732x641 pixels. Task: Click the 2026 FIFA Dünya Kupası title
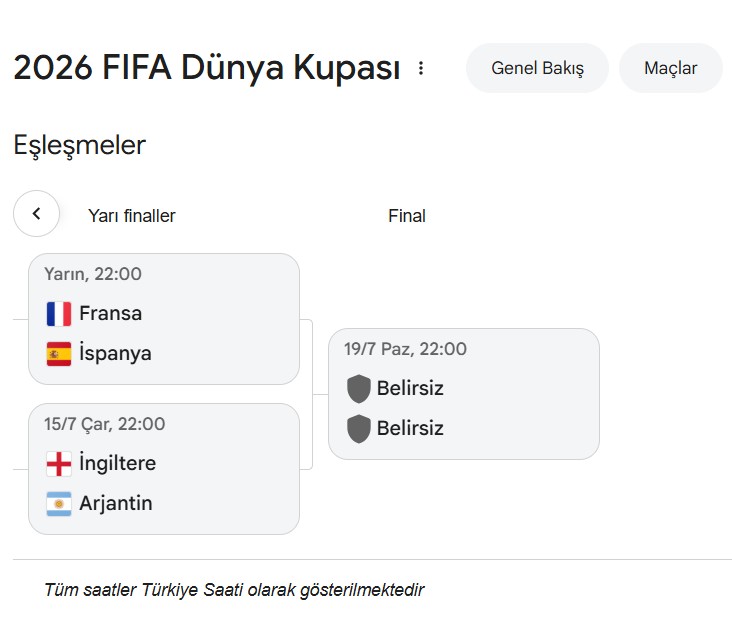pyautogui.click(x=207, y=68)
